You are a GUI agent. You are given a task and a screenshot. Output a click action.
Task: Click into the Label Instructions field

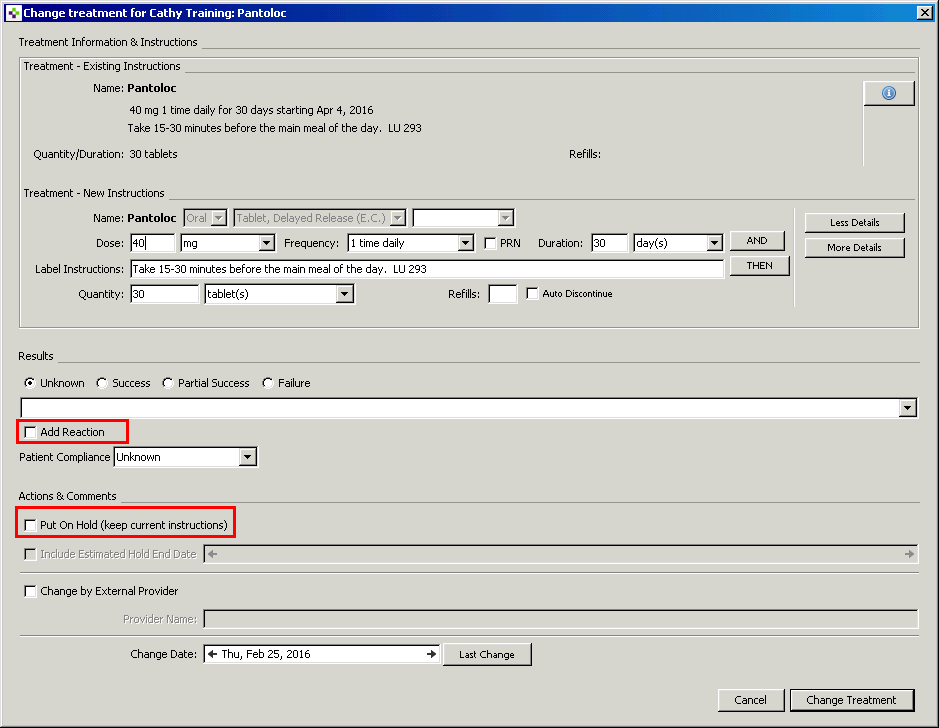tap(427, 269)
